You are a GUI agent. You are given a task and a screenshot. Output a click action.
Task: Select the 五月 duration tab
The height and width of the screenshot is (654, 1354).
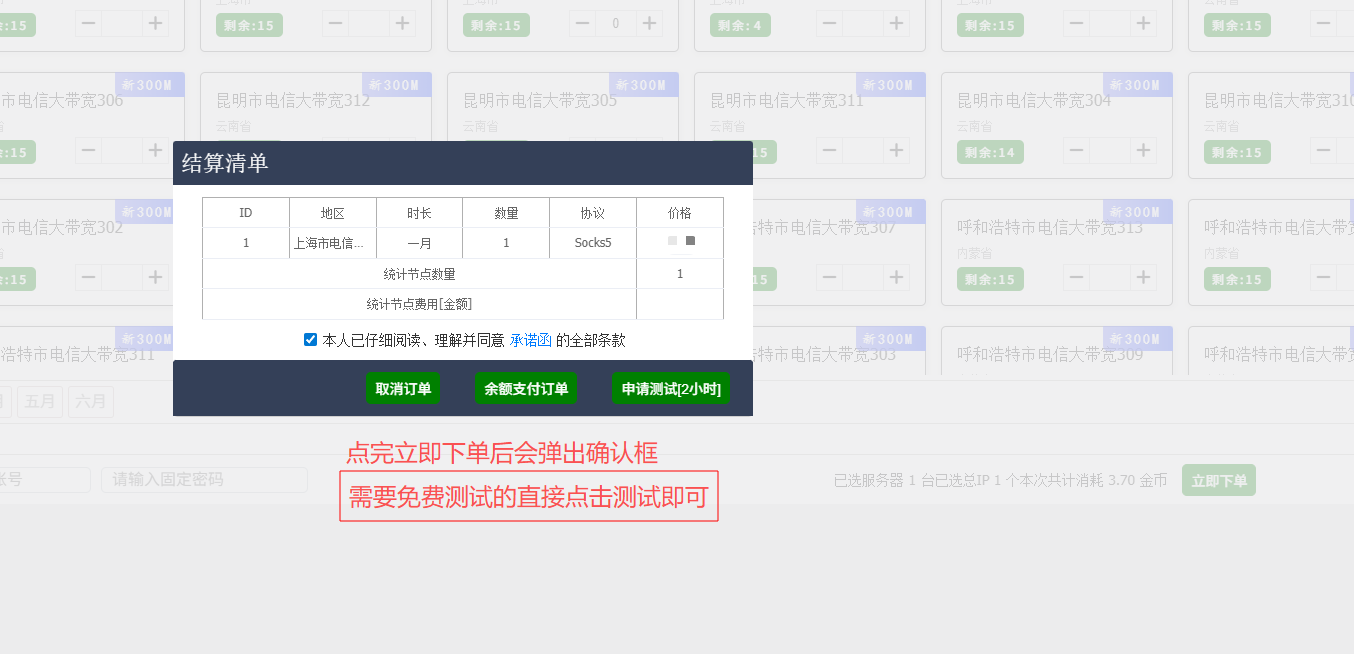(41, 401)
